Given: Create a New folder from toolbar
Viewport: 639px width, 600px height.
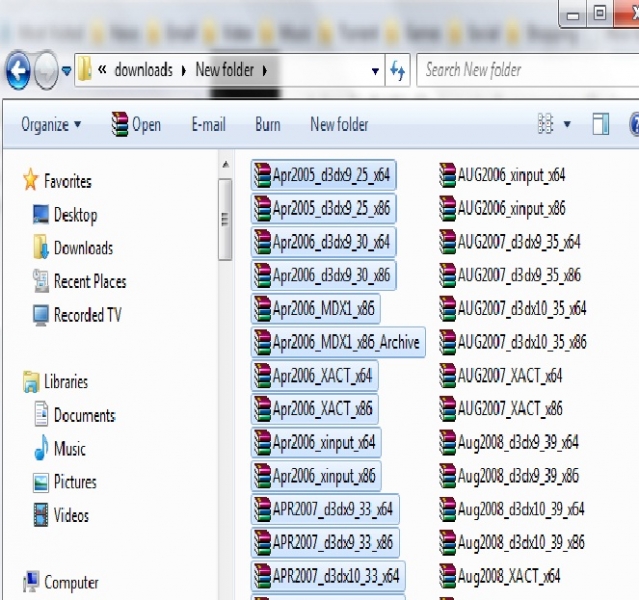Looking at the screenshot, I should (x=339, y=125).
